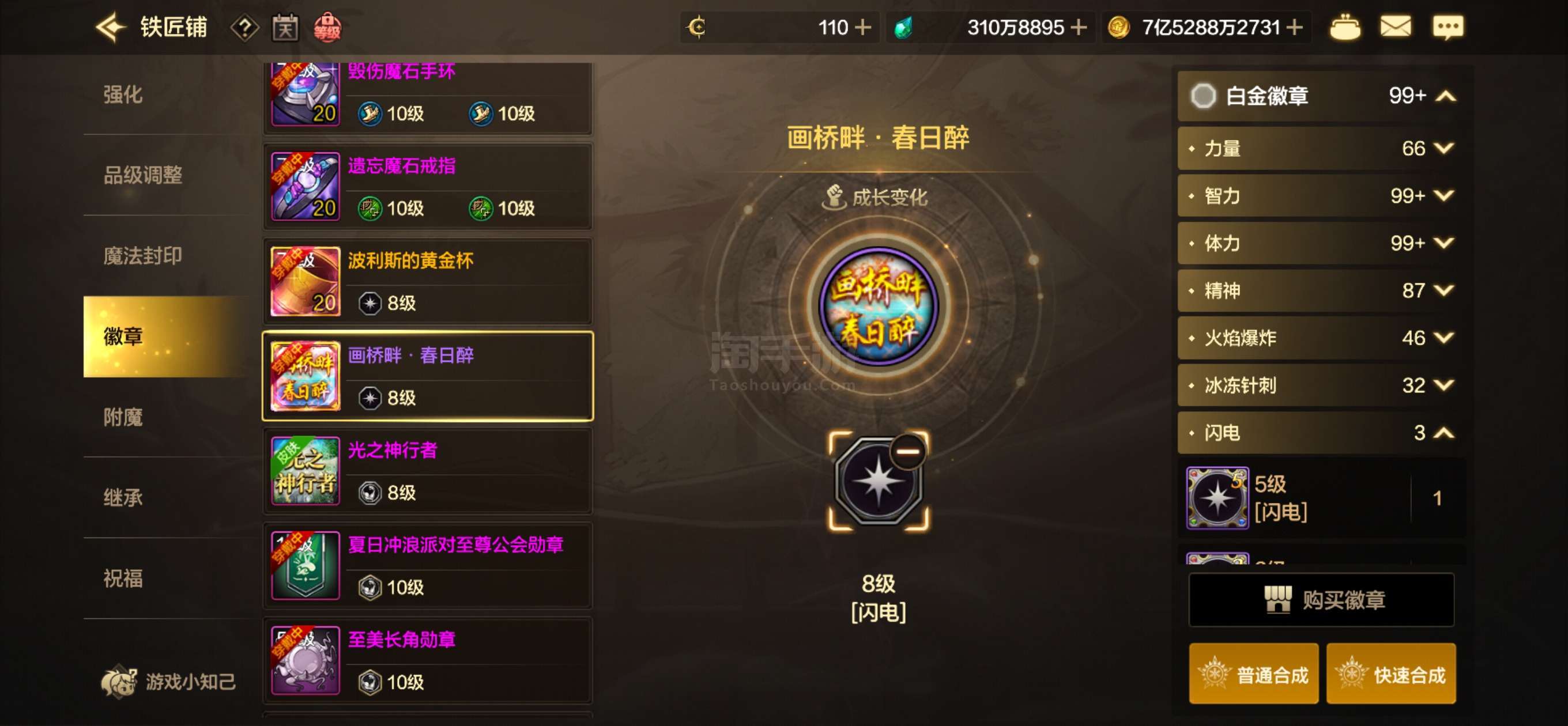The image size is (1568, 726).
Task: Click the 购买徽章 button
Action: [x=1321, y=599]
